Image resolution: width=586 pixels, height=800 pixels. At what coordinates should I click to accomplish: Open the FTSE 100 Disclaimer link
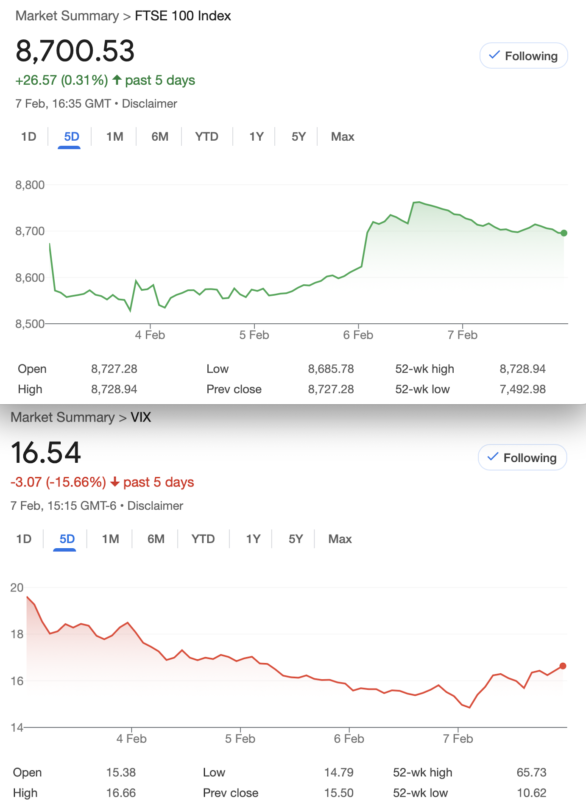[x=149, y=104]
